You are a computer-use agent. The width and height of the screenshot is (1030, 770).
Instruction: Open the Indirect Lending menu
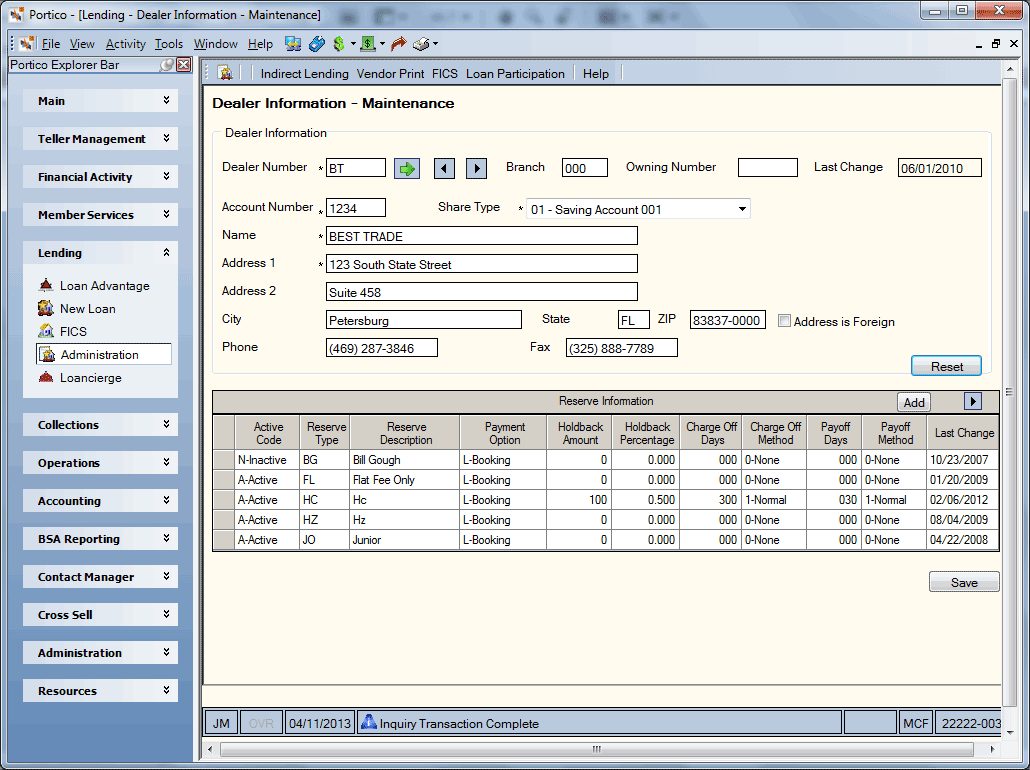(304, 74)
